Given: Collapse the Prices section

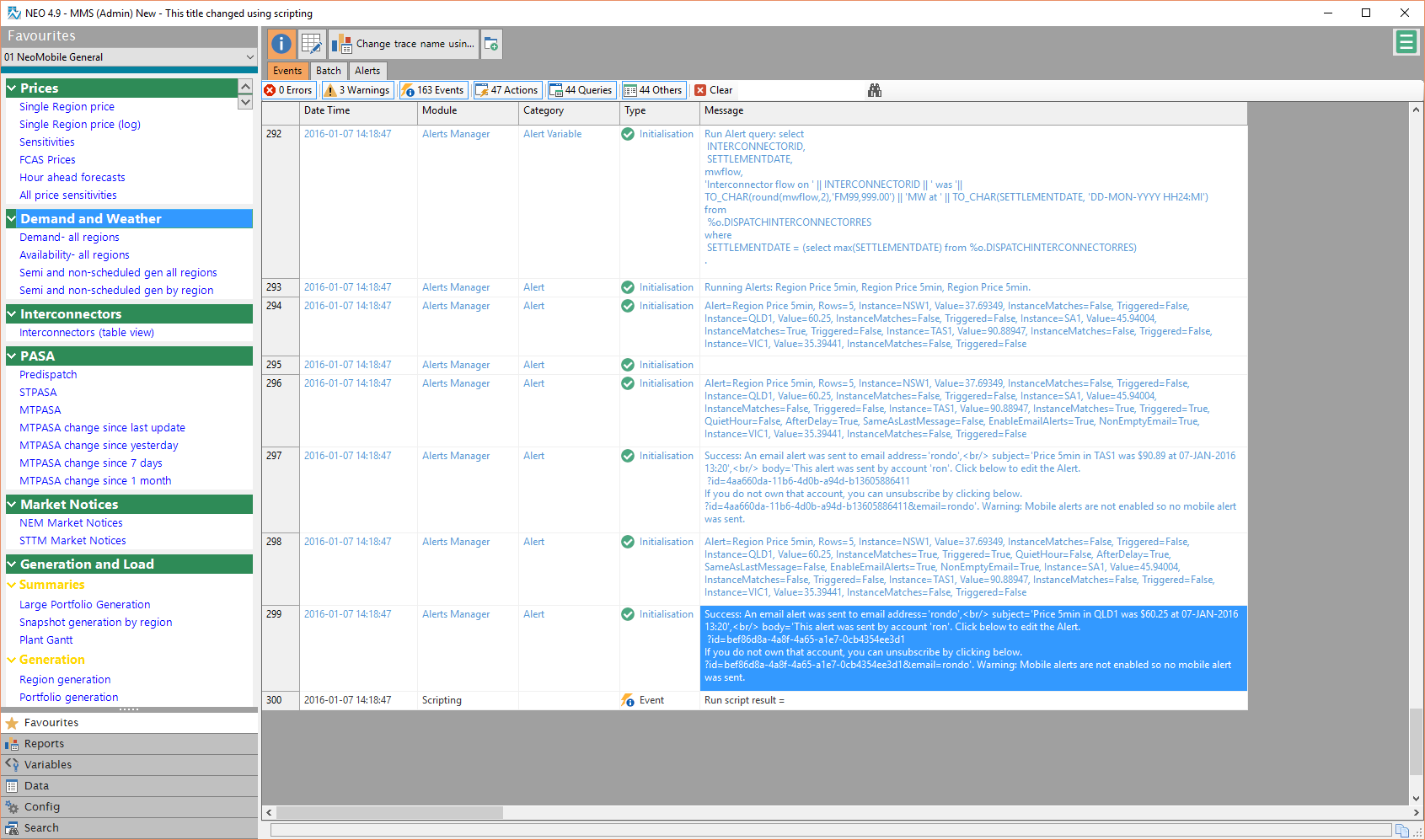Looking at the screenshot, I should (12, 88).
